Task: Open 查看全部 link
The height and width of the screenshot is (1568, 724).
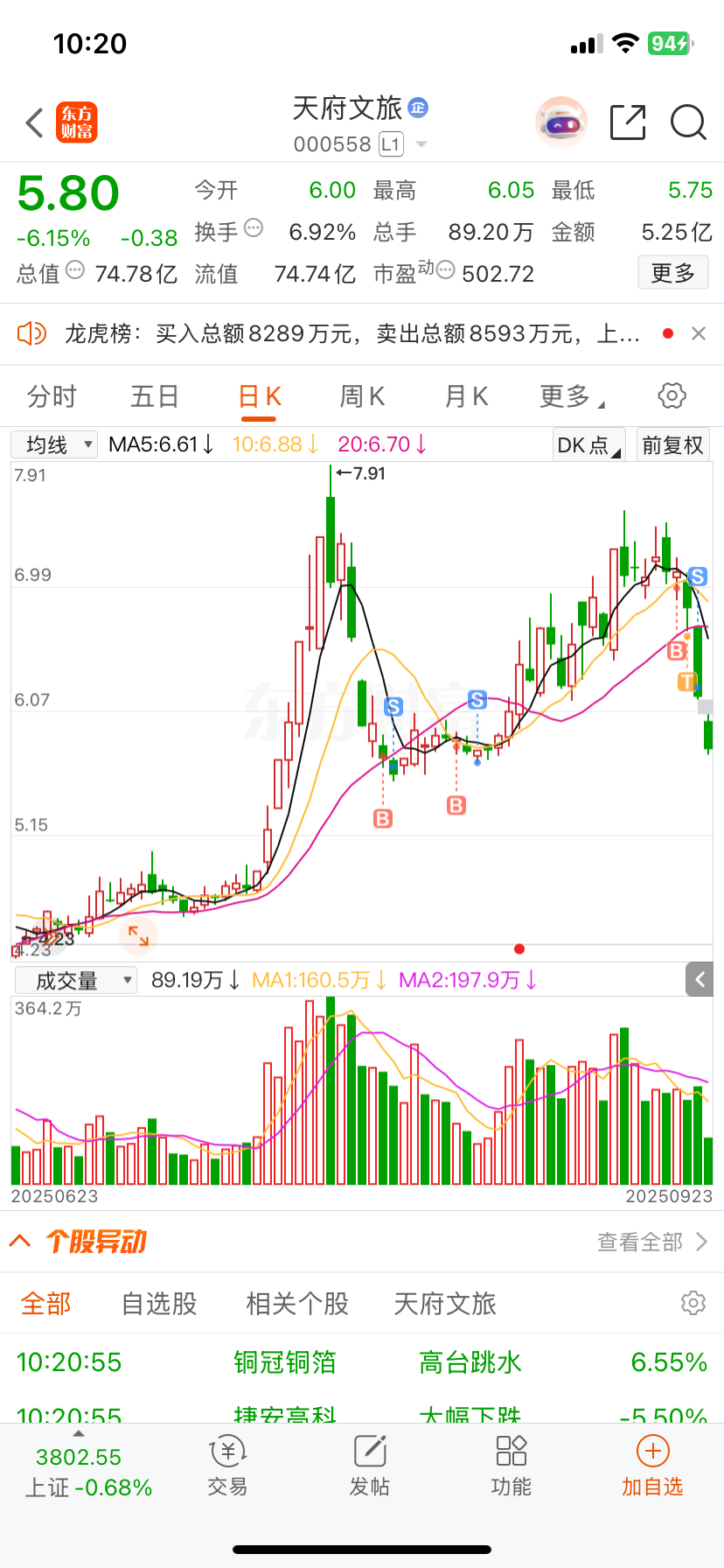Action: 652,1242
